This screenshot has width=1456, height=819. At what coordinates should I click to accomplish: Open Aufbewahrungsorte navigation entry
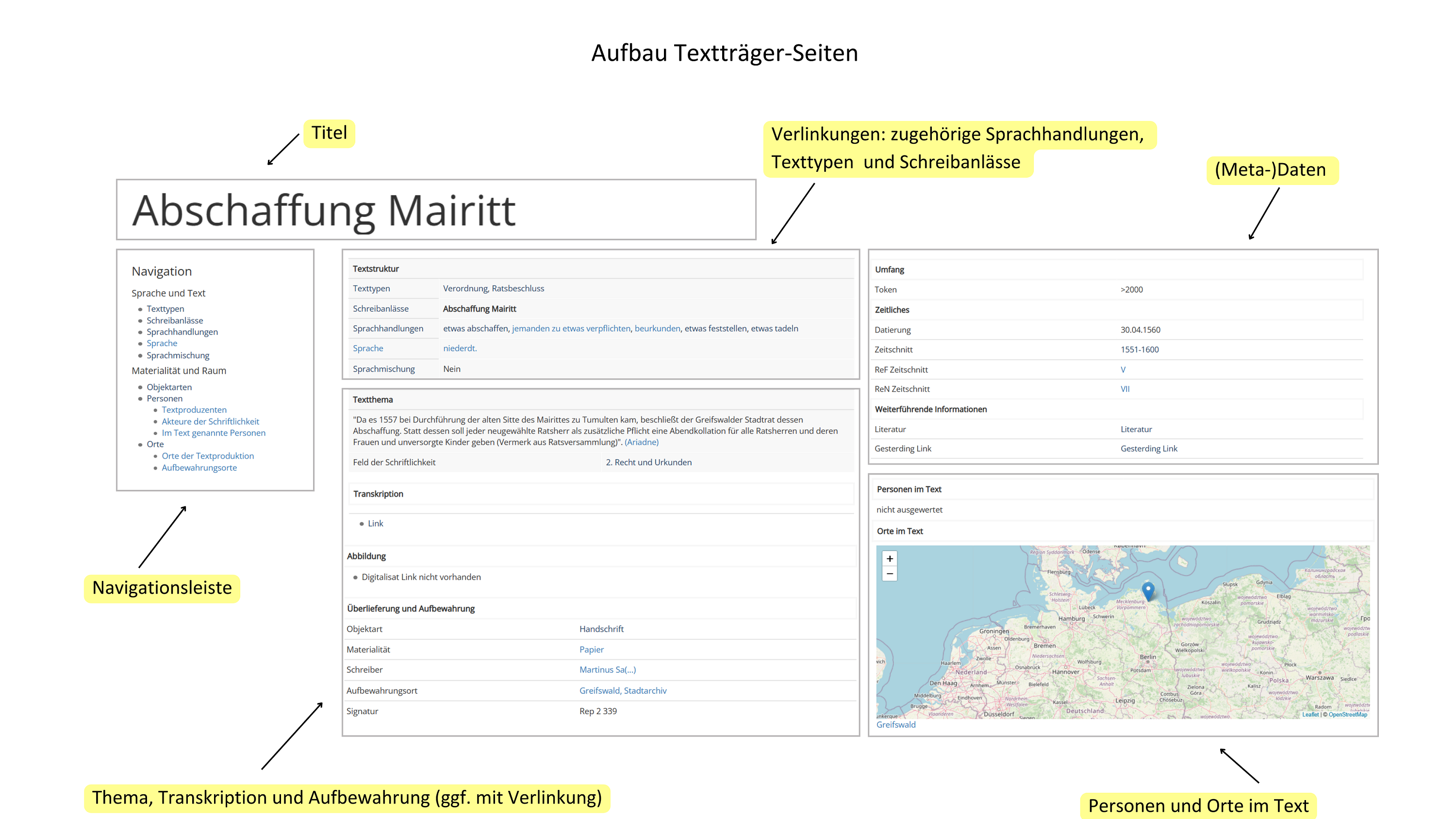click(199, 468)
